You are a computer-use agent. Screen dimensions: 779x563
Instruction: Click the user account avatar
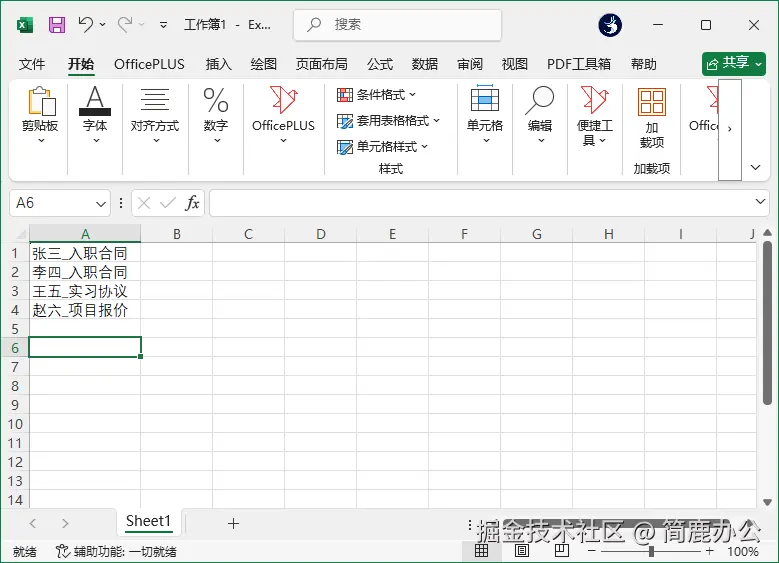(x=610, y=25)
